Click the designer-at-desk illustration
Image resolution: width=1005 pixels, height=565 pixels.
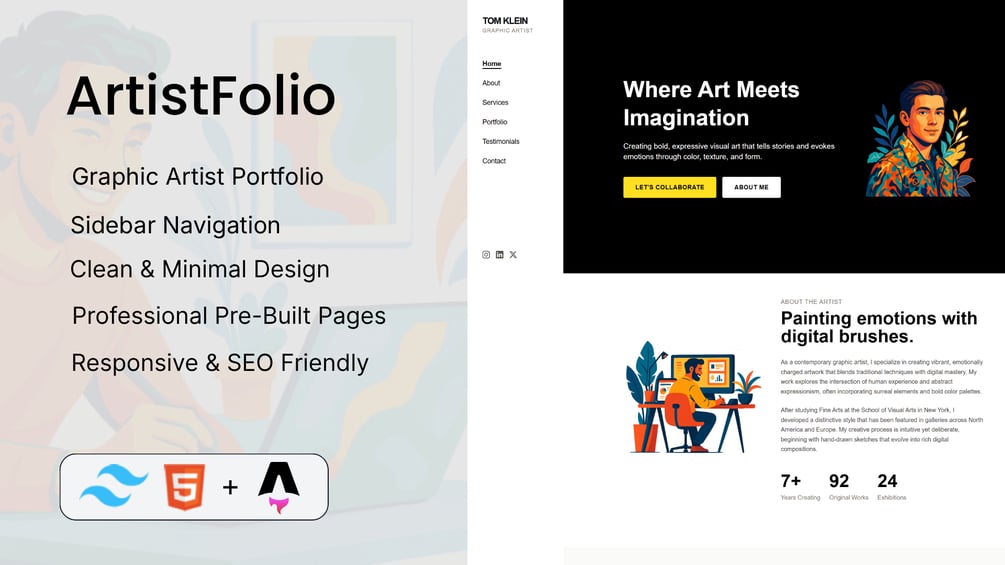point(693,397)
